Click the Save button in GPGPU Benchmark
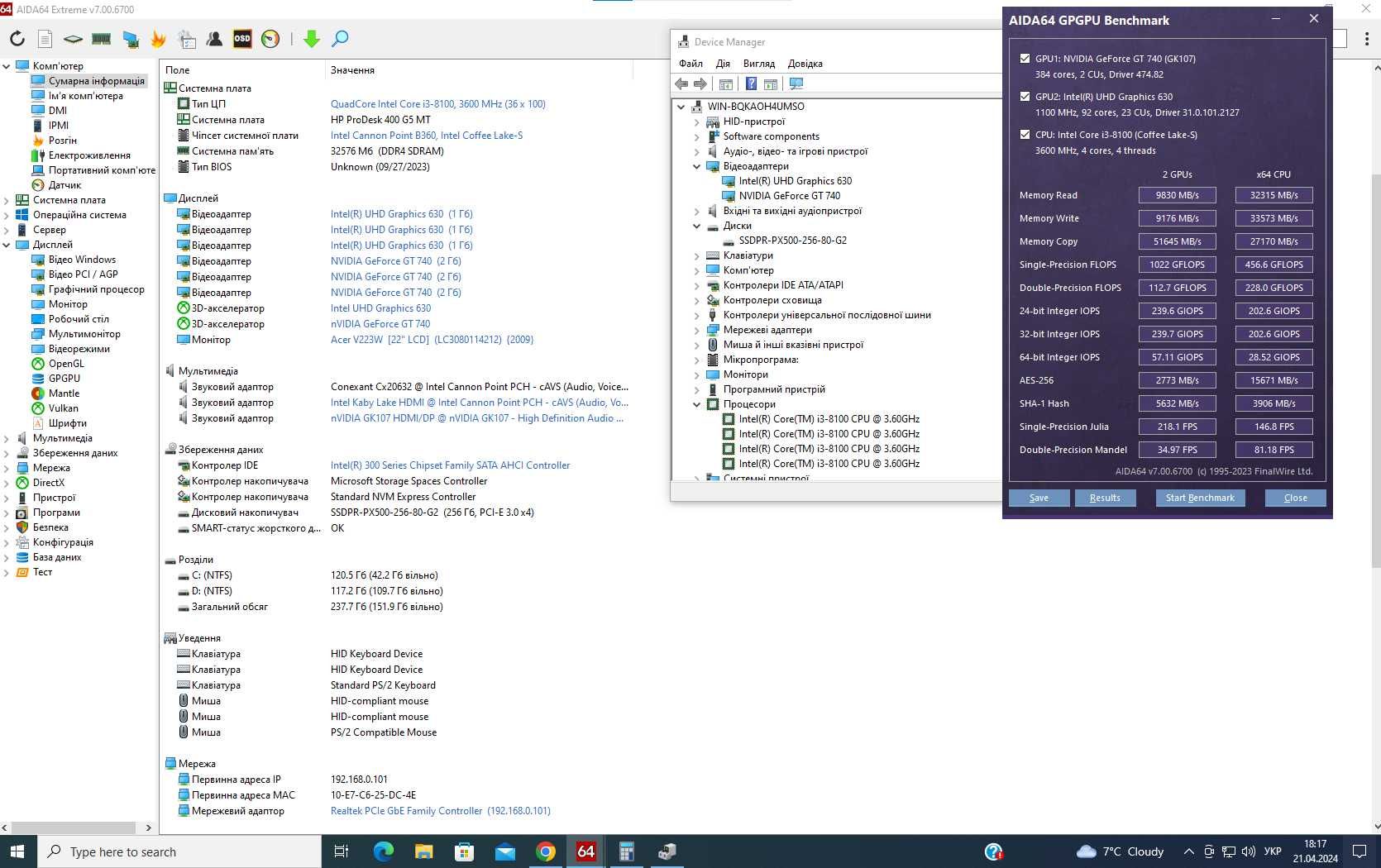This screenshot has height=868, width=1381. point(1039,498)
